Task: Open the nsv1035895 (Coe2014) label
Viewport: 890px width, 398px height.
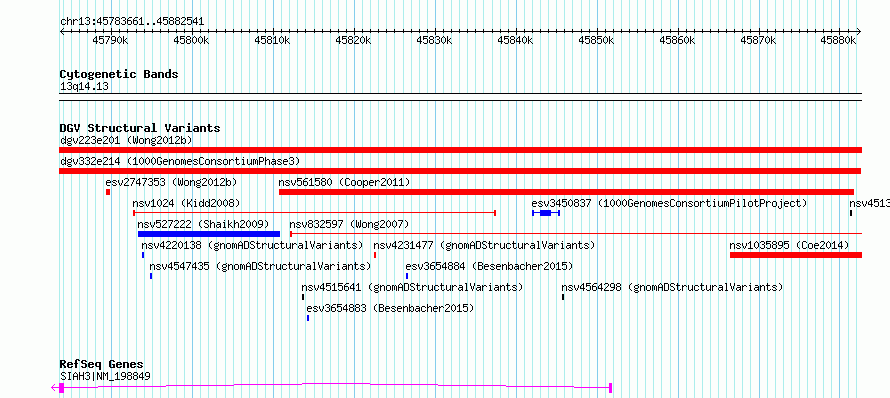Action: tap(790, 245)
